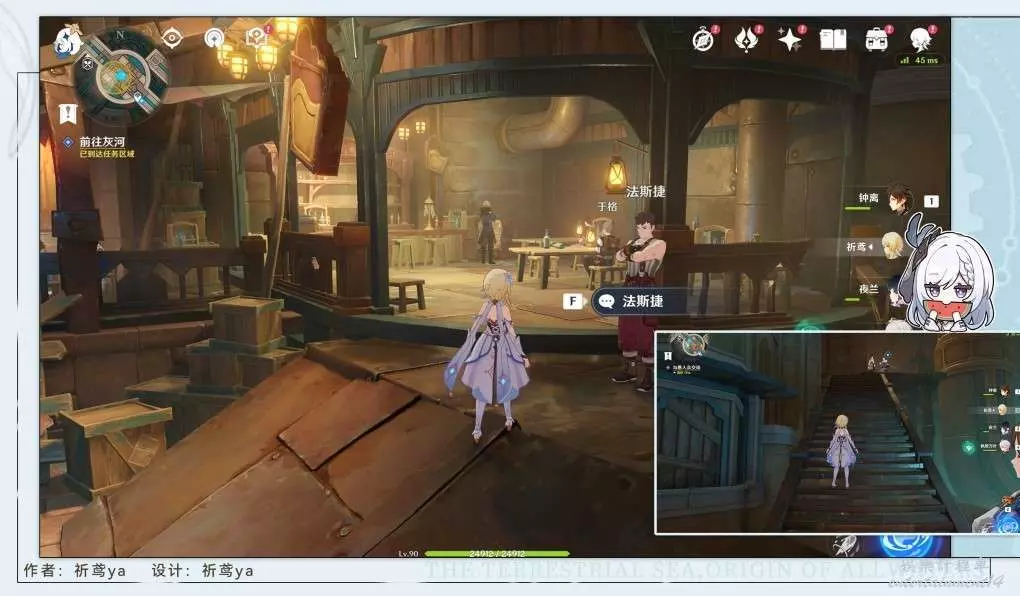Click the 45 ms network latency indicator
Image resolution: width=1020 pixels, height=596 pixels.
[x=920, y=61]
